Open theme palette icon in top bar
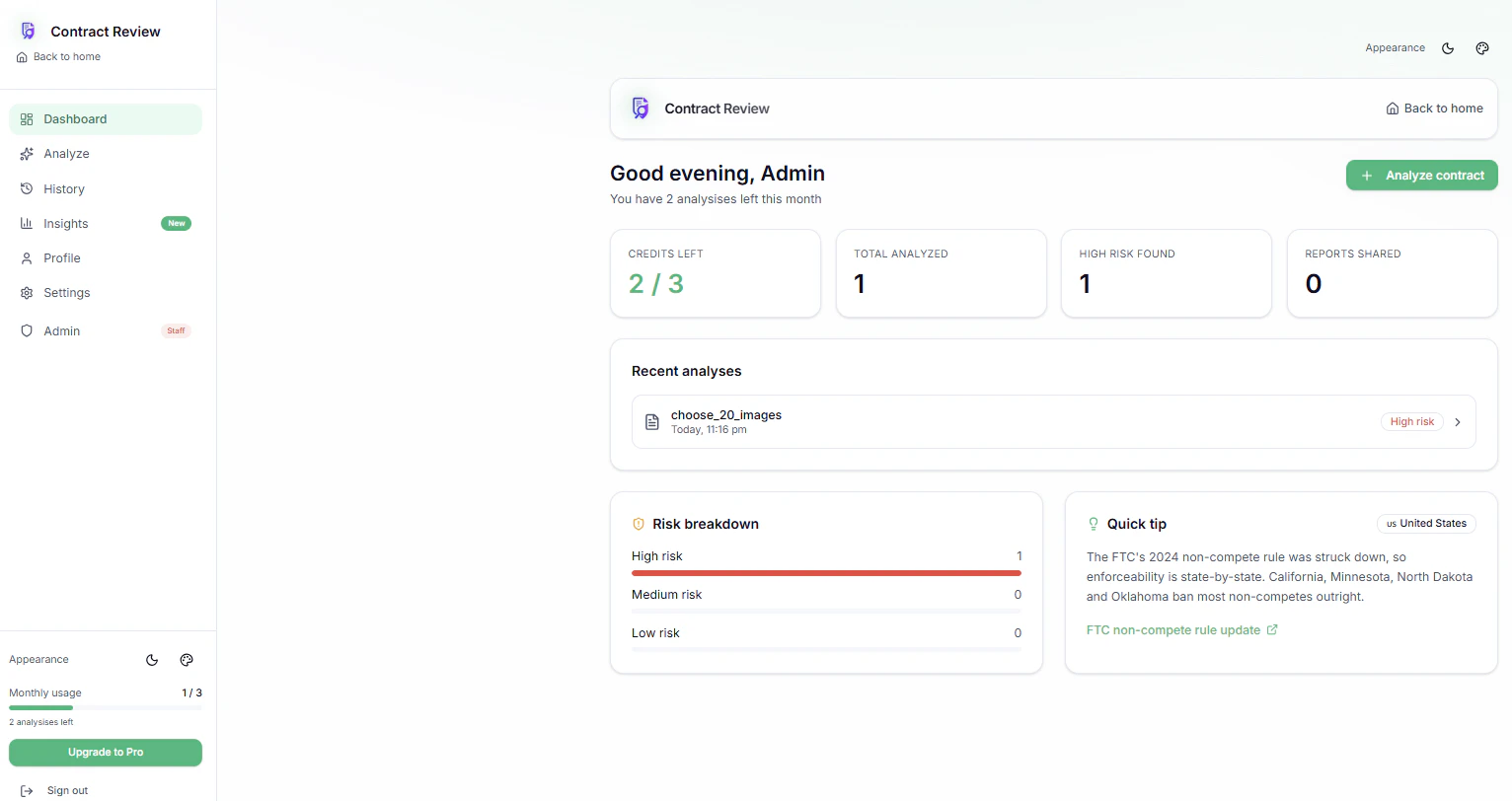This screenshot has height=801, width=1512. [1482, 48]
